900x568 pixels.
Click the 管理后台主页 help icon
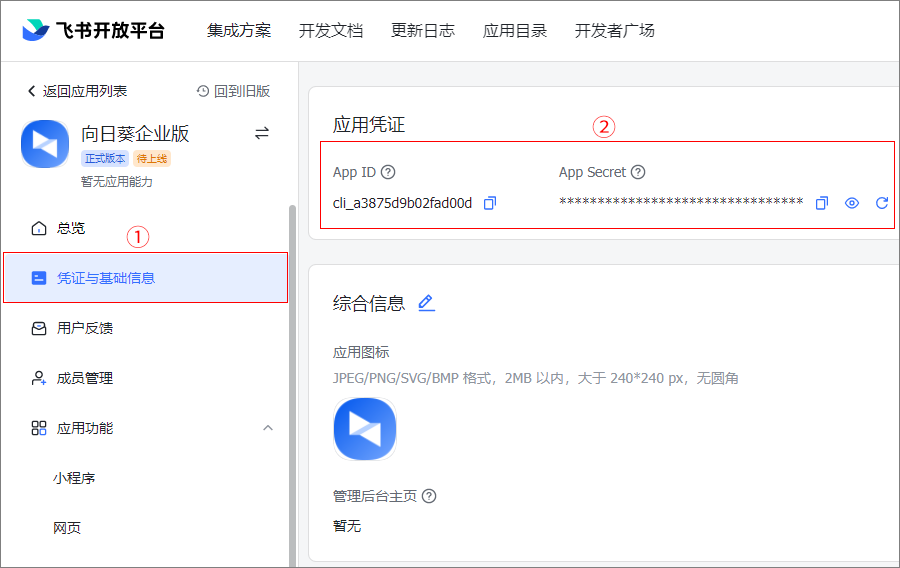click(x=429, y=496)
